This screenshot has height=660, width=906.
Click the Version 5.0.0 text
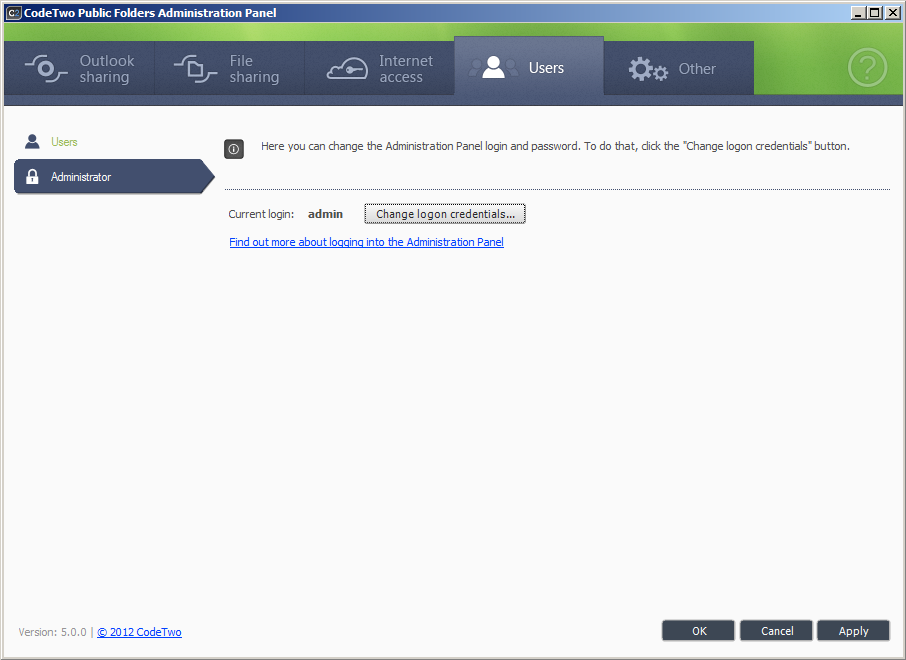click(52, 632)
